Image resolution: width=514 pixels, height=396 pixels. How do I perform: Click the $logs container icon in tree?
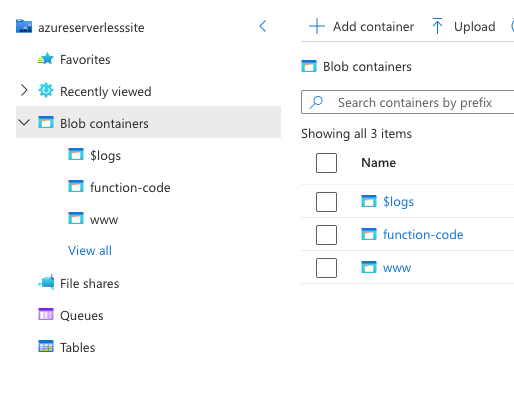76,155
